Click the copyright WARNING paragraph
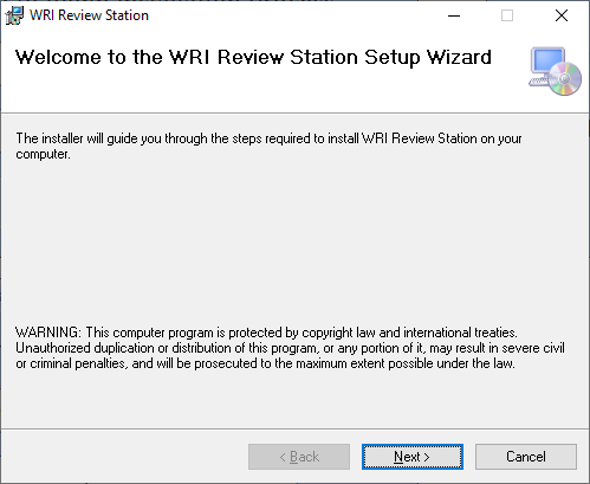590x484 pixels. 290,348
